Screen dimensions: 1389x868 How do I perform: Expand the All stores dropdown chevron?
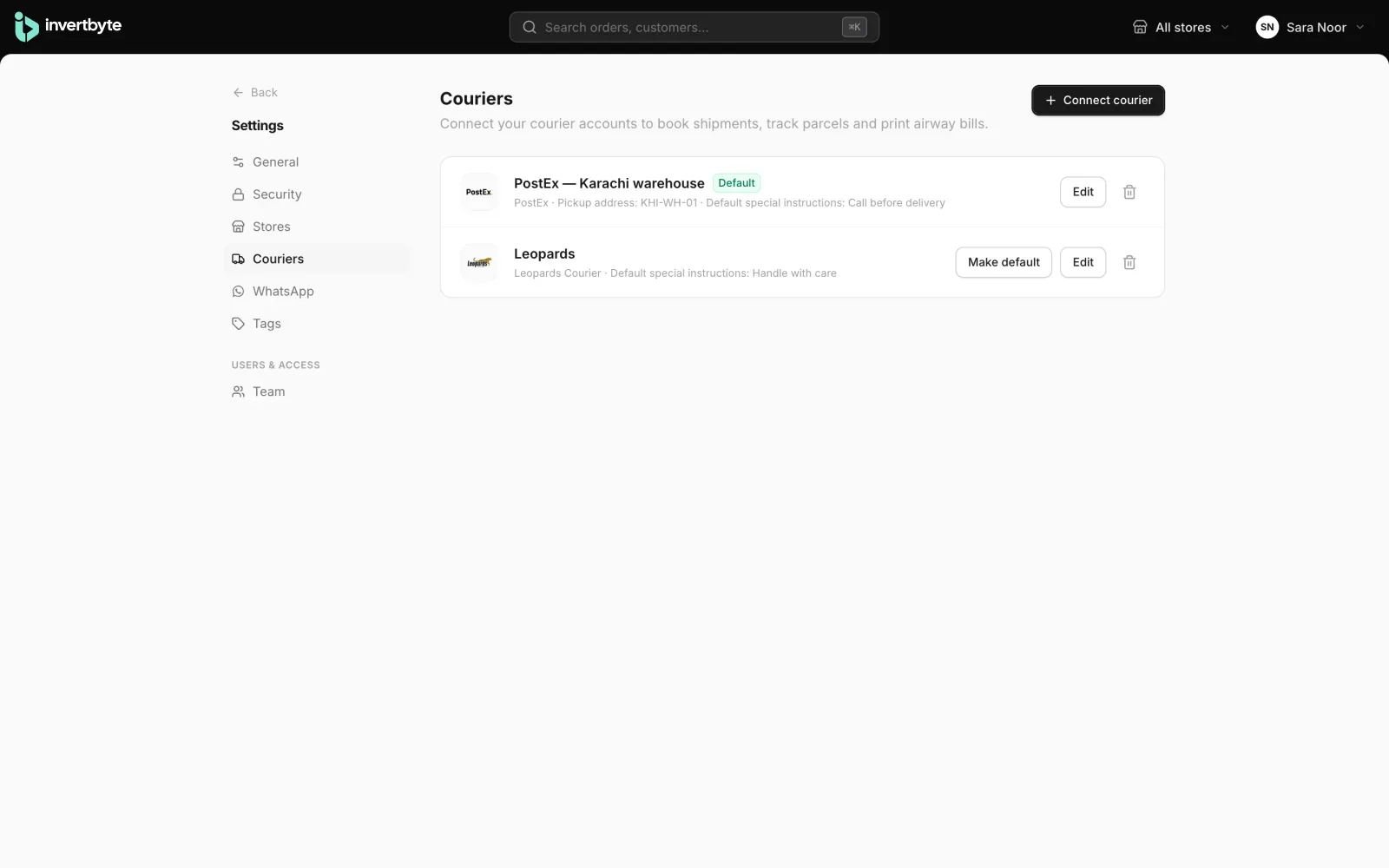[1225, 27]
